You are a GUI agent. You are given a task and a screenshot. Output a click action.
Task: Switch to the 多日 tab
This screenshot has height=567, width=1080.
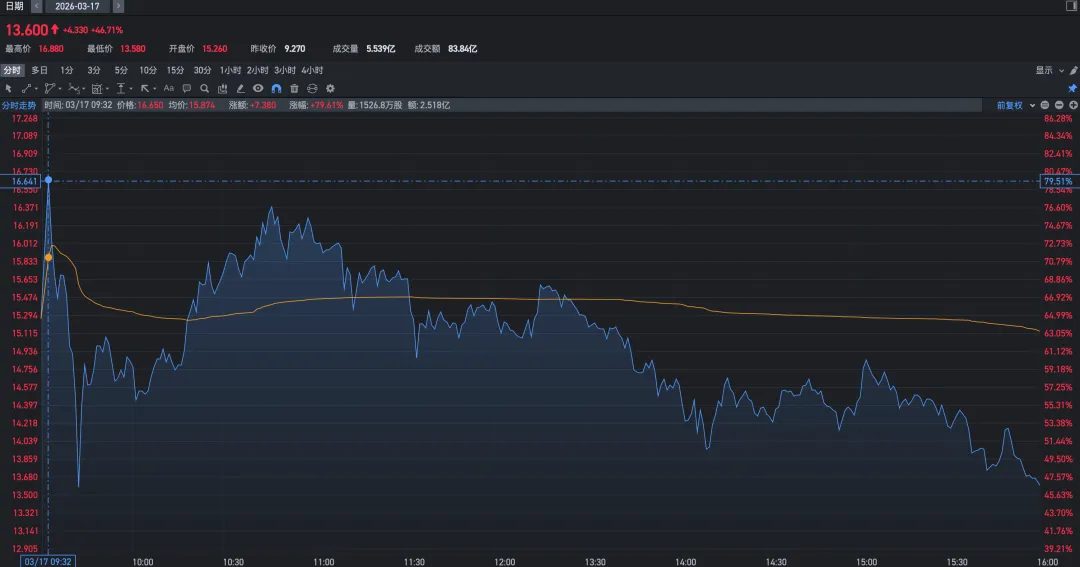39,70
